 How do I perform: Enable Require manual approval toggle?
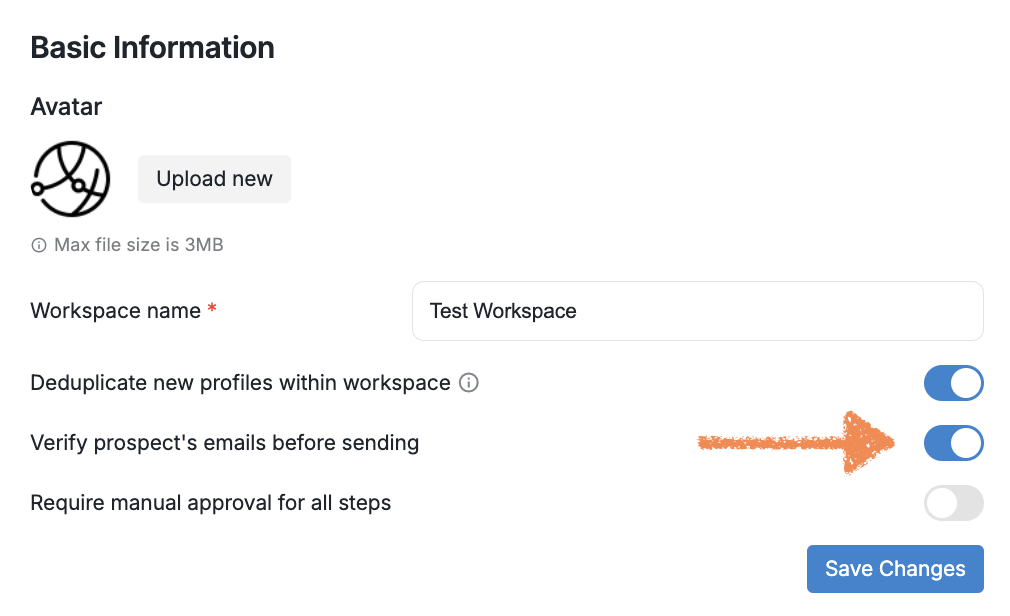pyautogui.click(x=953, y=503)
